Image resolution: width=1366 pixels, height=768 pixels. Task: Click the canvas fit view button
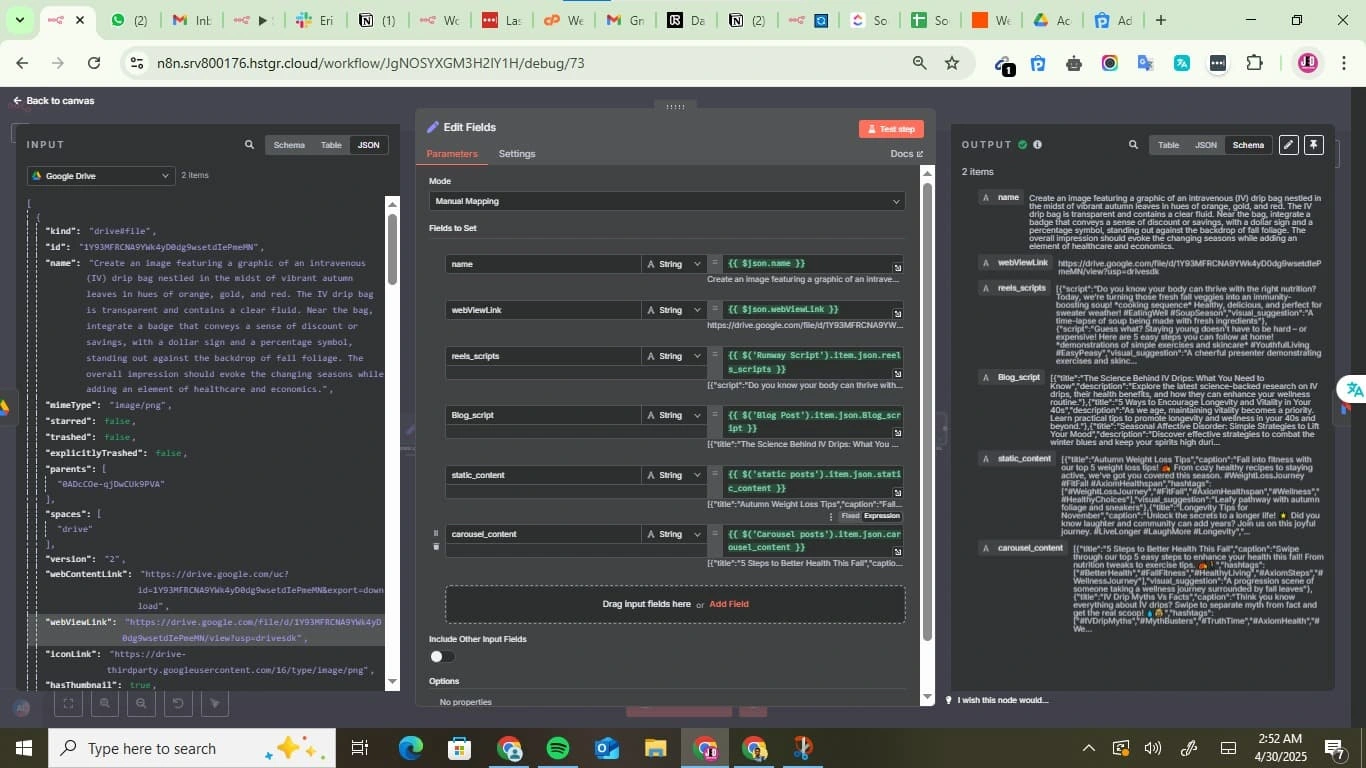67,704
